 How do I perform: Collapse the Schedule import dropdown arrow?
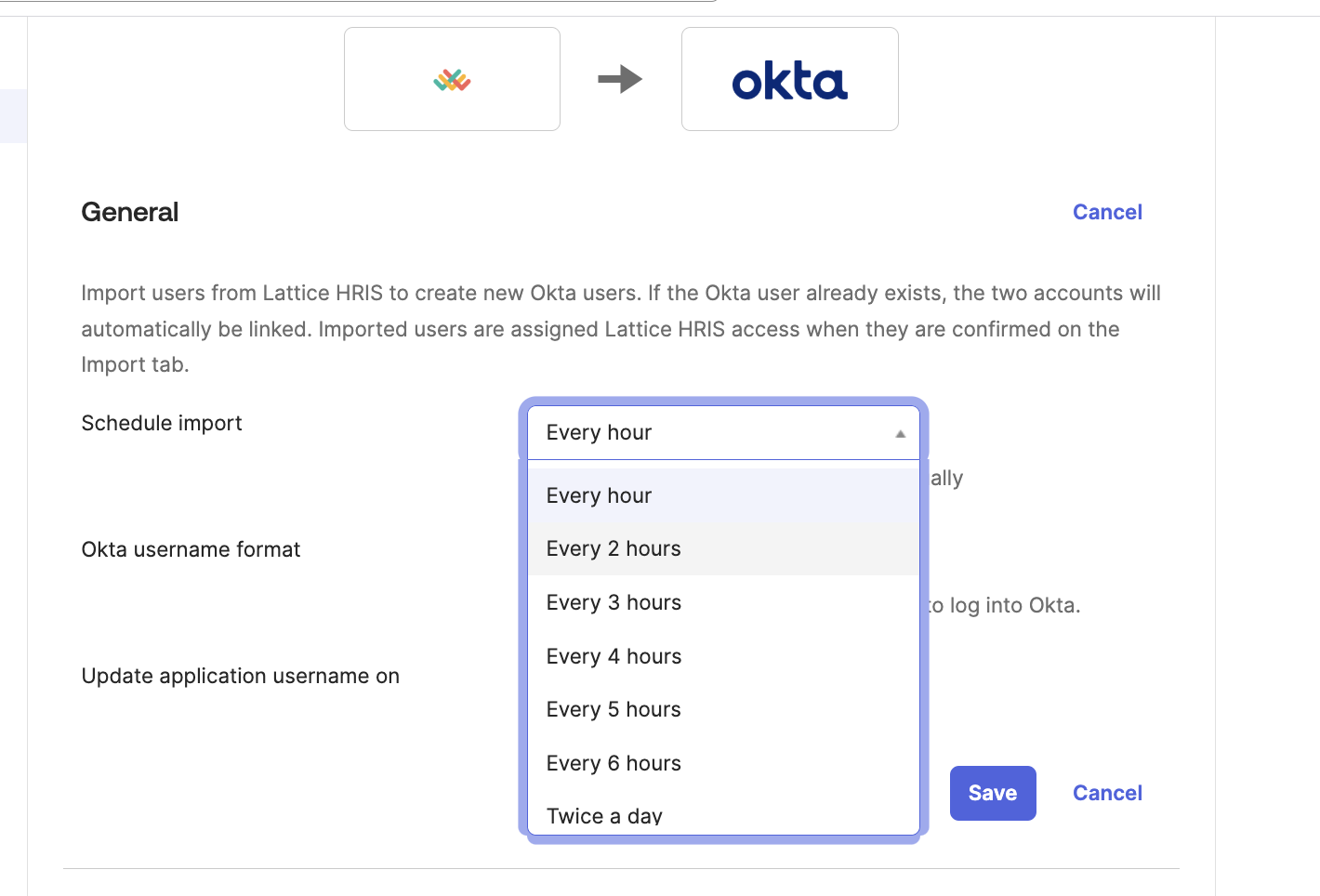tap(900, 433)
